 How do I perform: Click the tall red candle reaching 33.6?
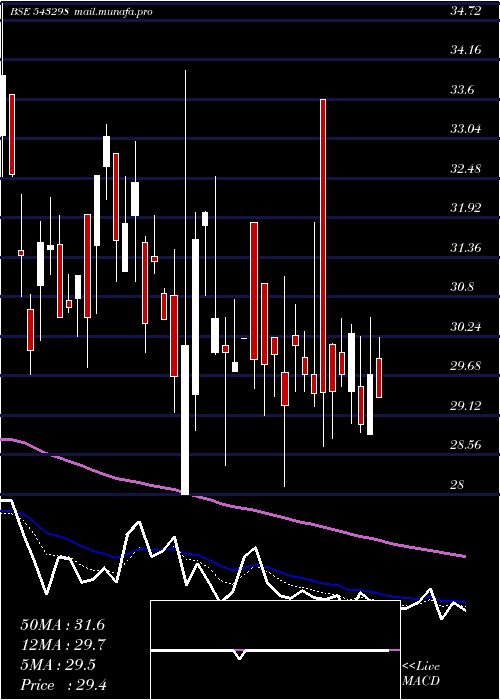(323, 246)
